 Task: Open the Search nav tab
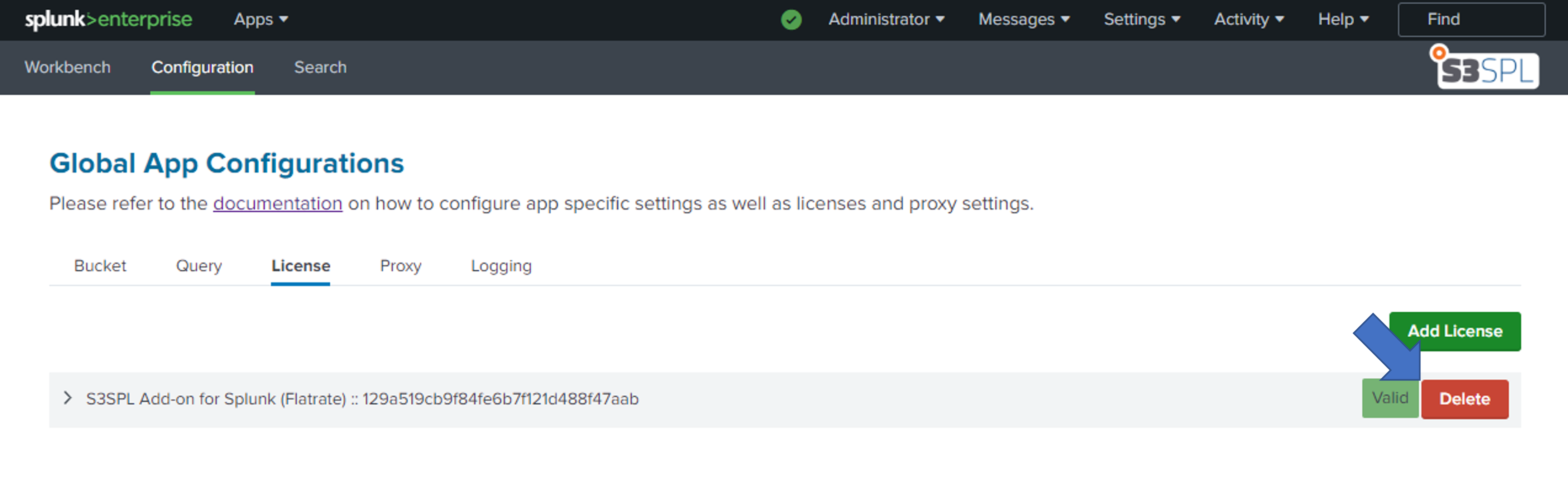(320, 67)
